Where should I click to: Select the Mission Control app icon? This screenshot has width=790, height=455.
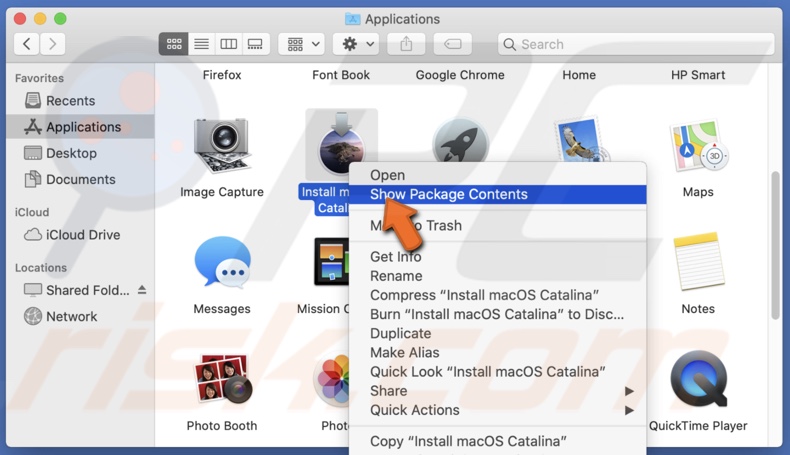332,262
